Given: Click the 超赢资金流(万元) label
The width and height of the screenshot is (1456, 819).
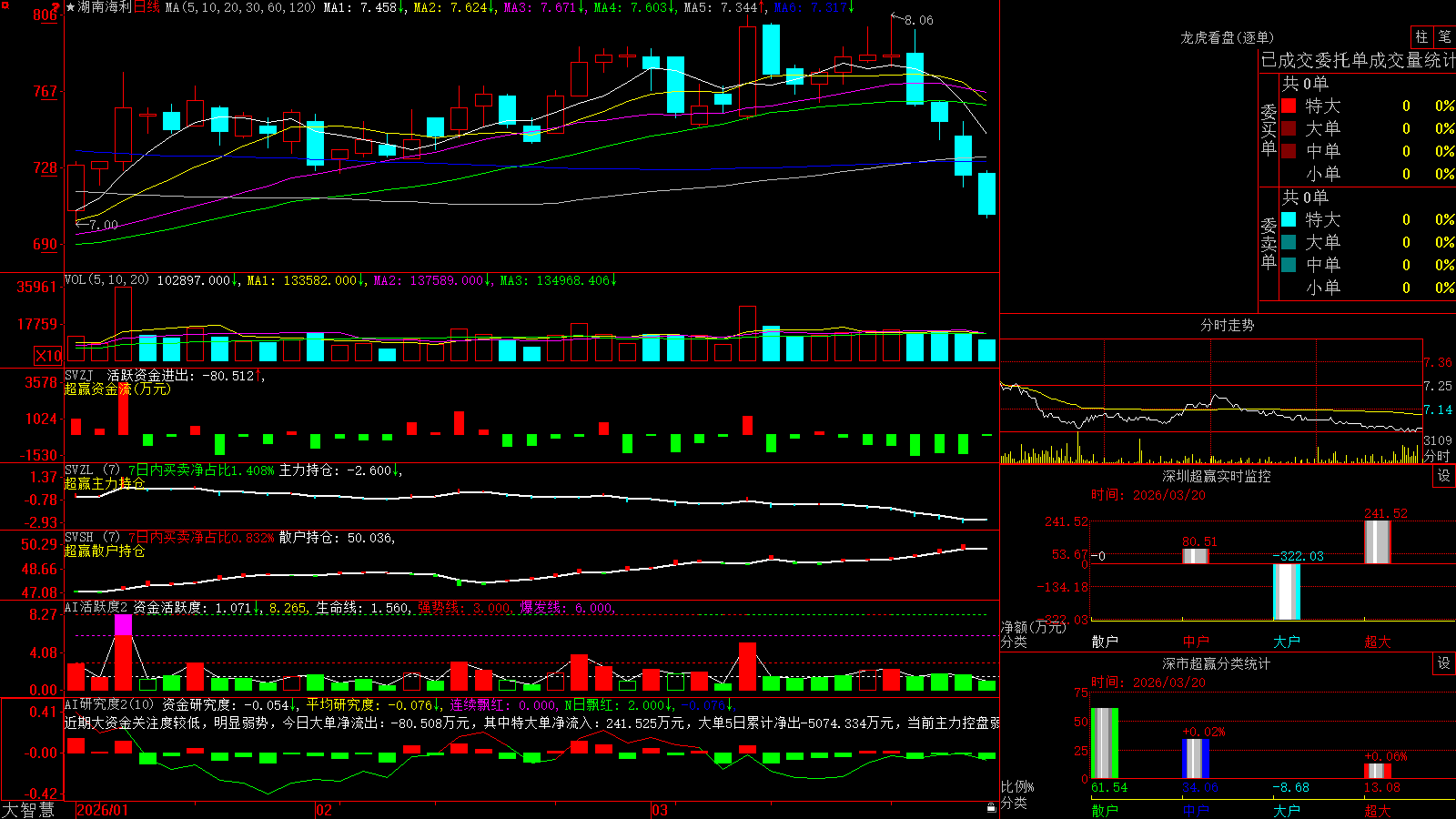Looking at the screenshot, I should tap(117, 389).
